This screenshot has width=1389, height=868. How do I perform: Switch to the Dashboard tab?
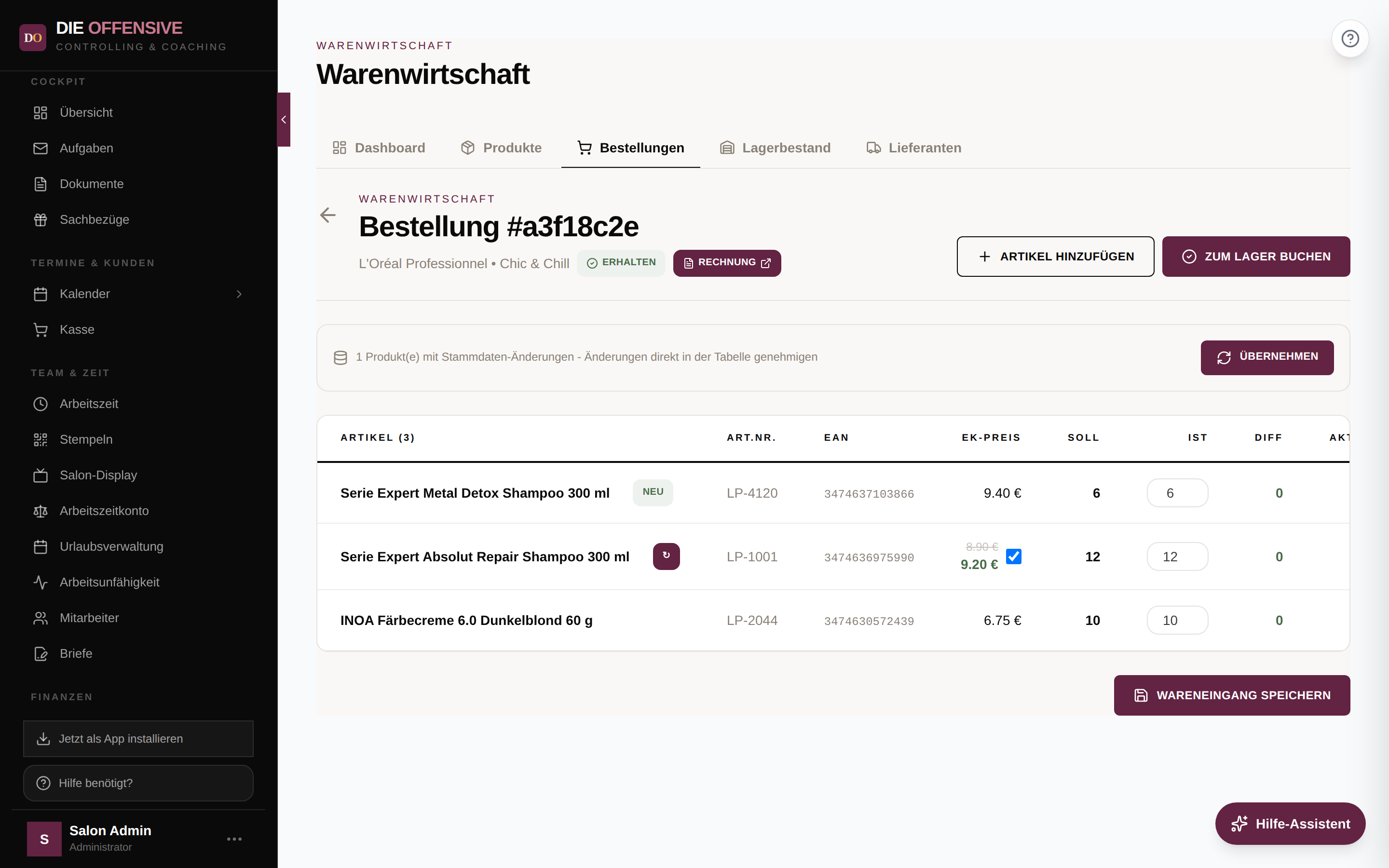tap(379, 148)
